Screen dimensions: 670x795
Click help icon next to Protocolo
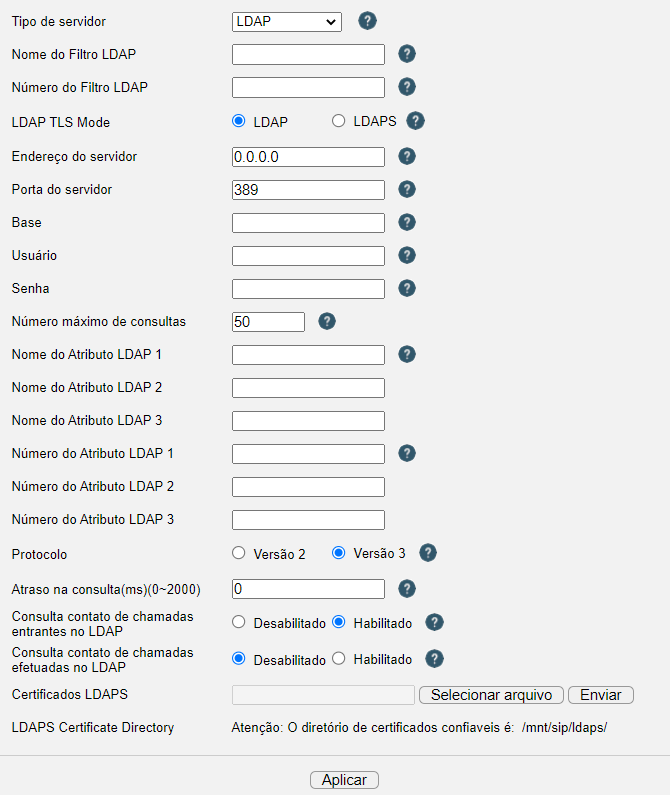pyautogui.click(x=428, y=553)
